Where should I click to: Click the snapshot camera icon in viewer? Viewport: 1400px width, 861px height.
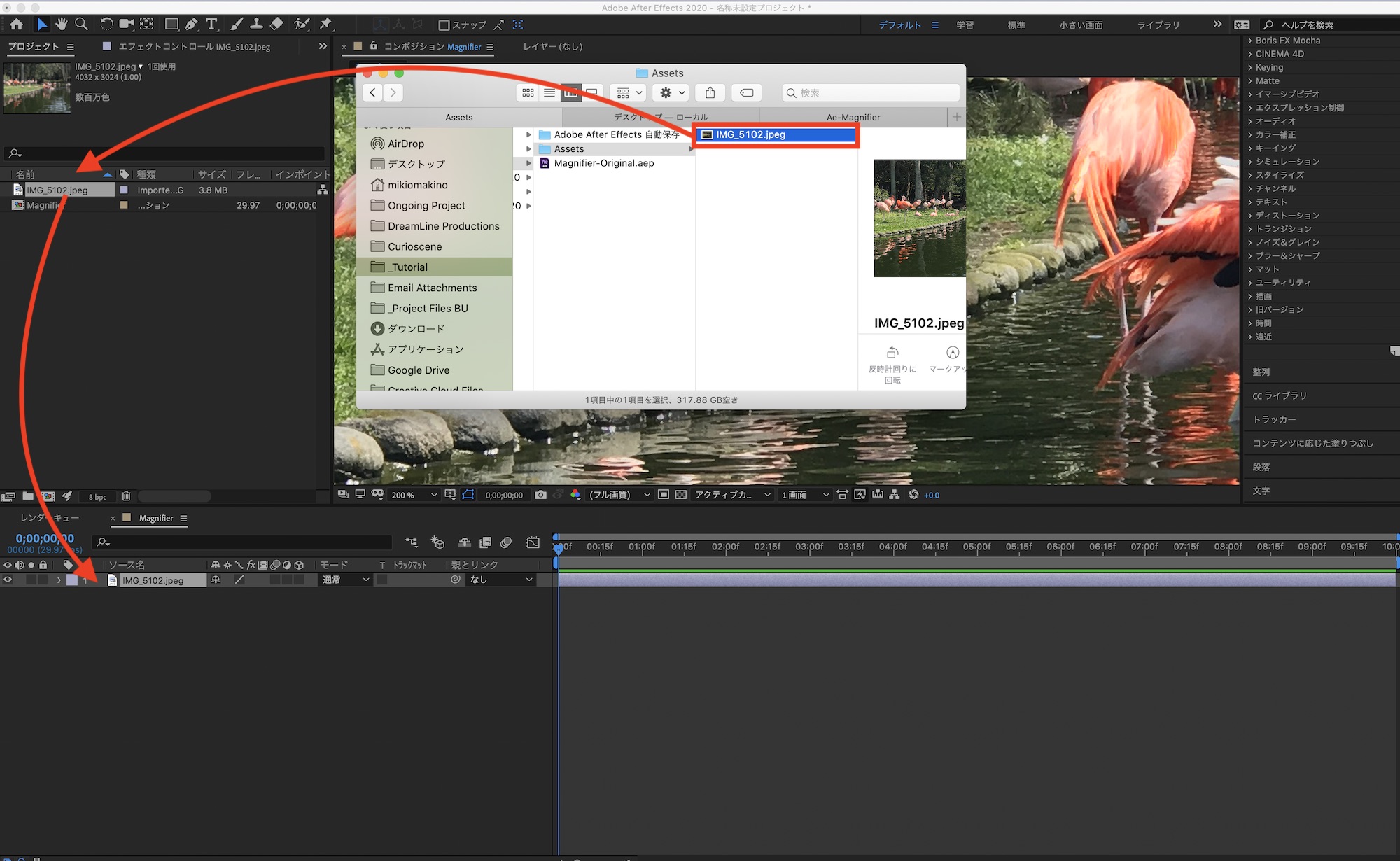540,495
